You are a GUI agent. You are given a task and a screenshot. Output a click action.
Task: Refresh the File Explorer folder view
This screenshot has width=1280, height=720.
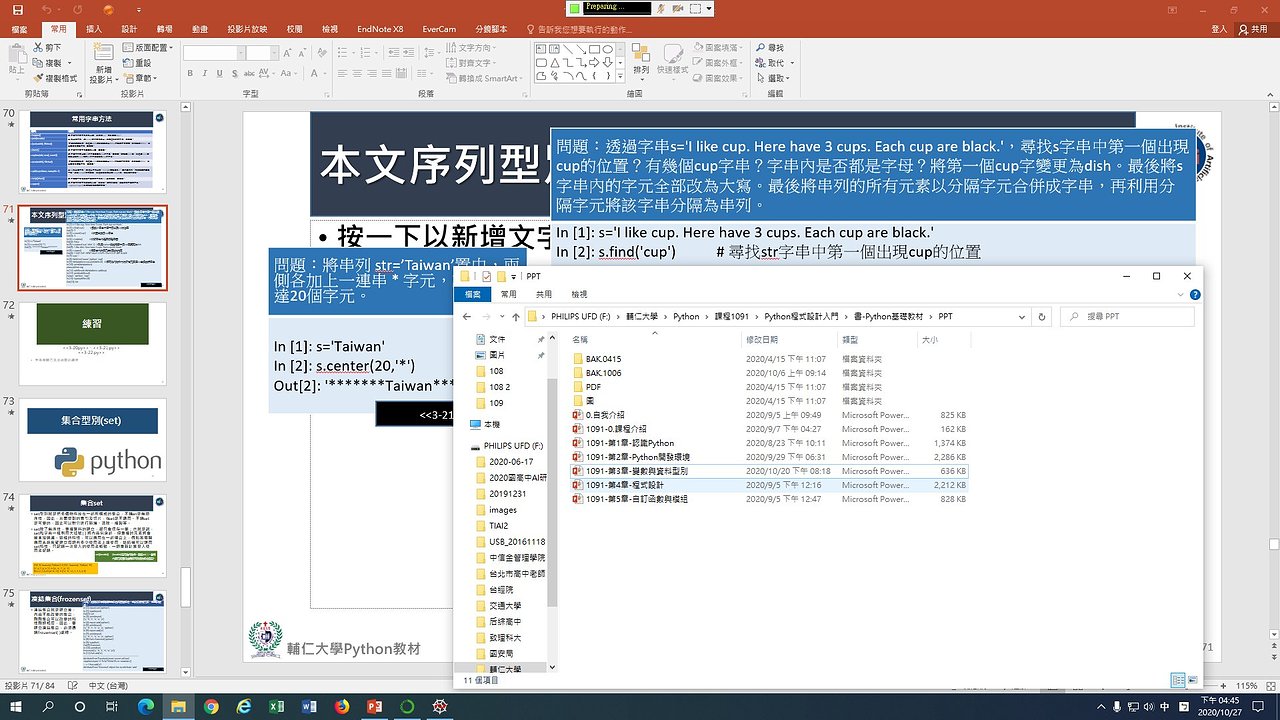pyautogui.click(x=1042, y=316)
